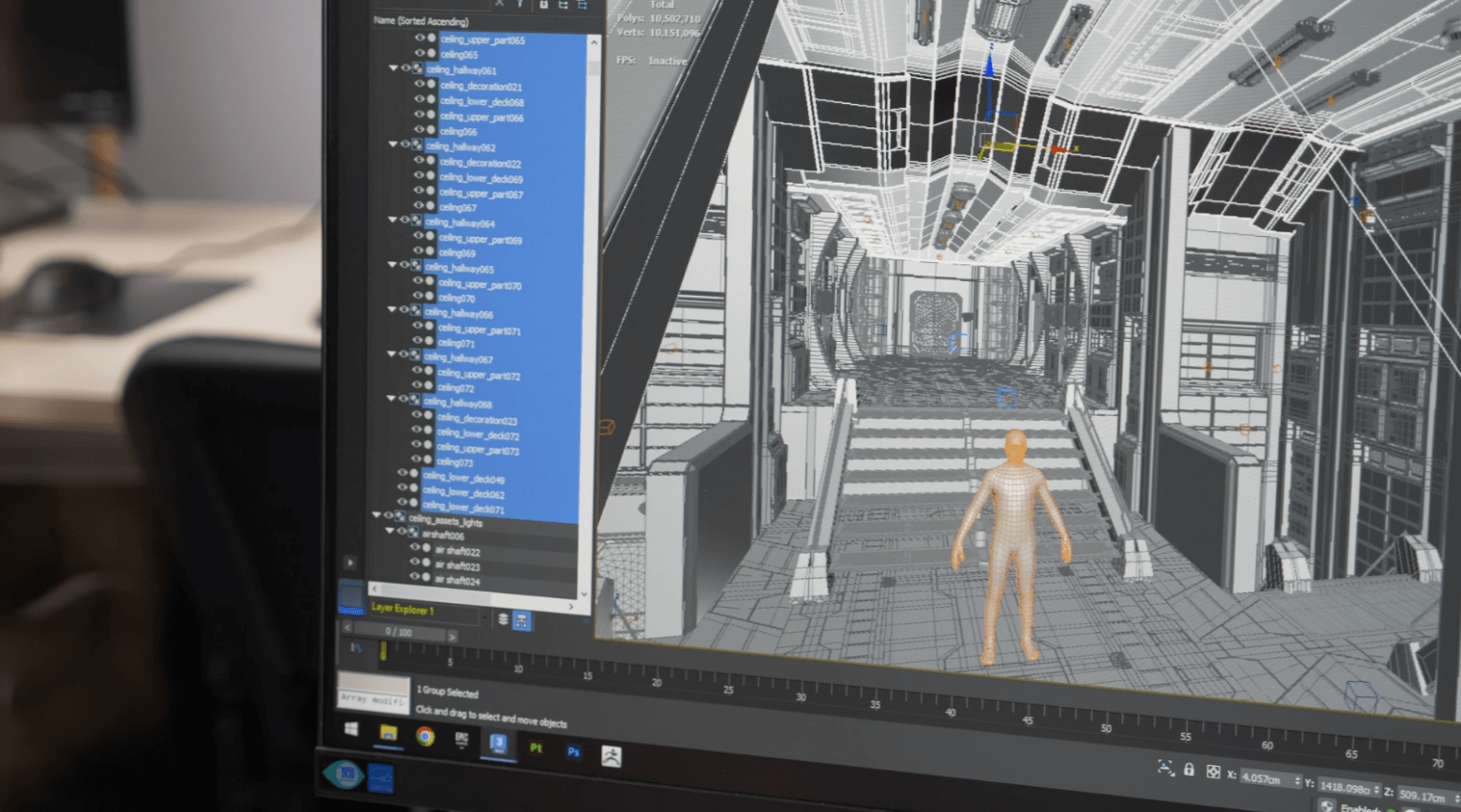Hide ceiling_decoration021 using its eye icon
This screenshot has width=1461, height=812.
point(420,84)
